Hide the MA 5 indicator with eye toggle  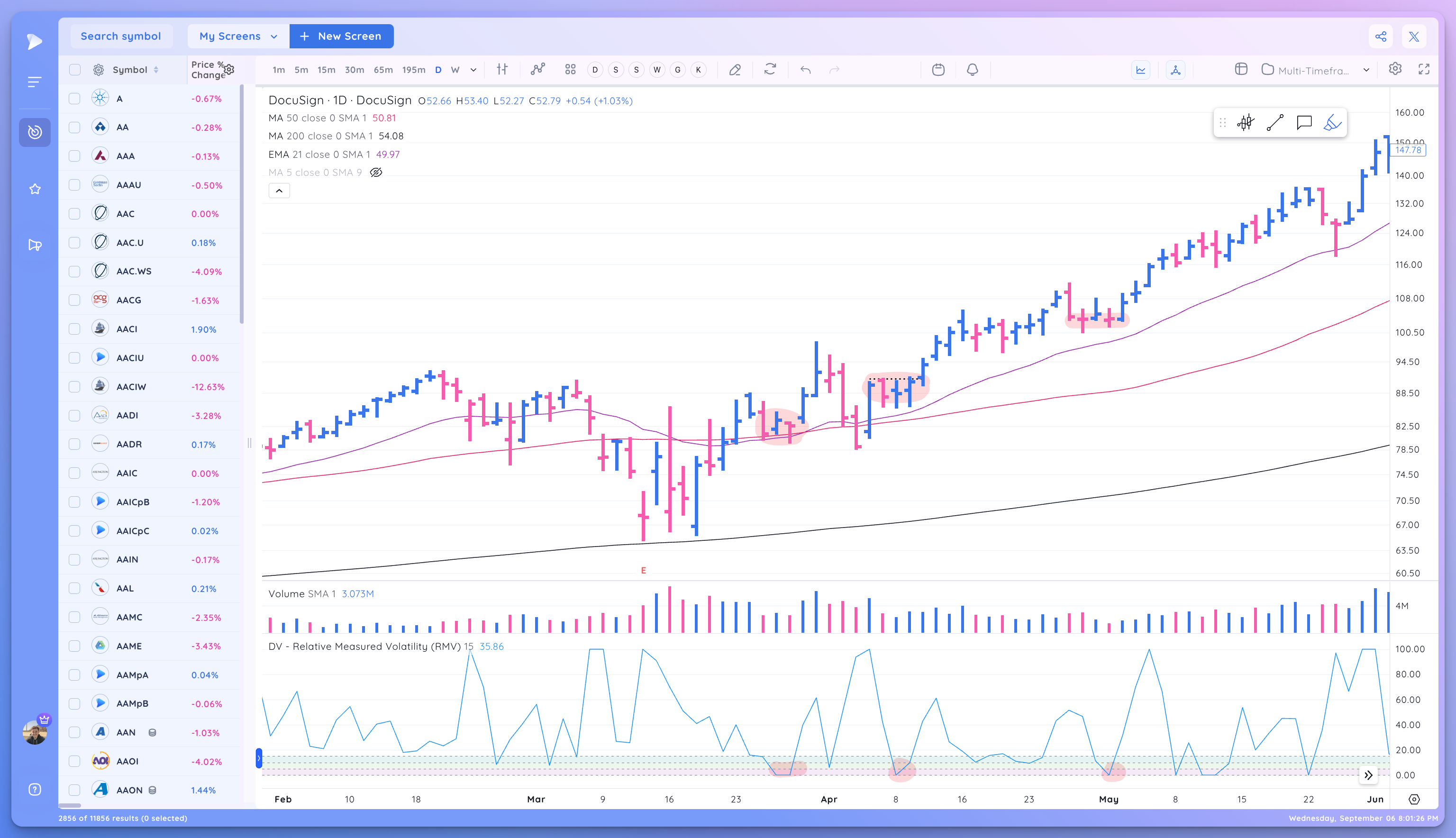point(376,172)
